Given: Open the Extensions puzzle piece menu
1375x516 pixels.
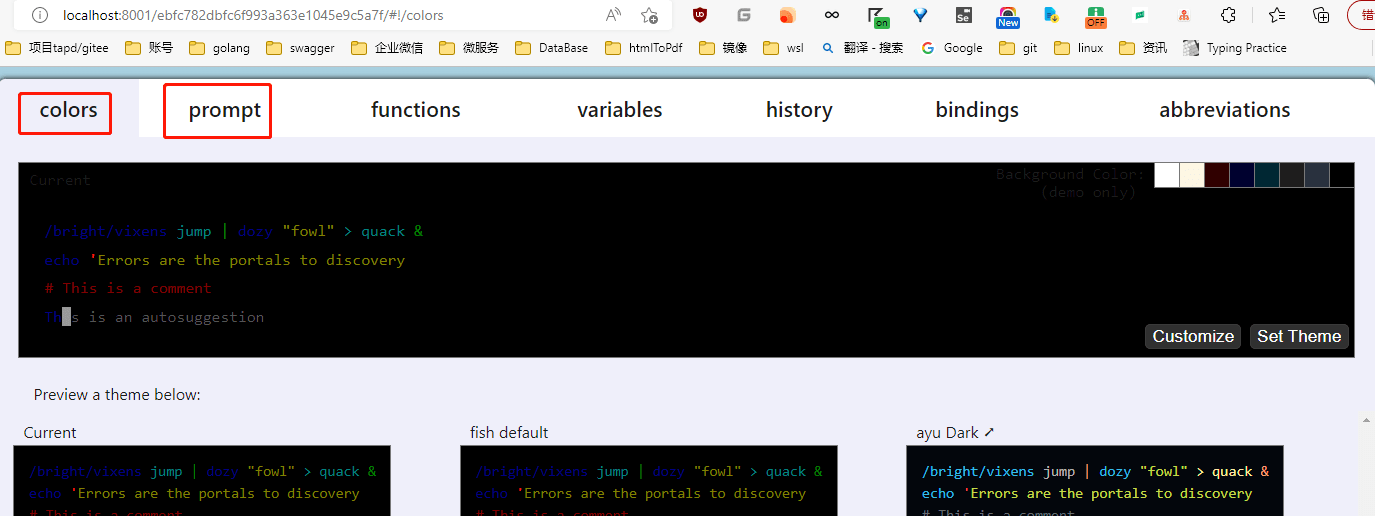Looking at the screenshot, I should [1229, 15].
